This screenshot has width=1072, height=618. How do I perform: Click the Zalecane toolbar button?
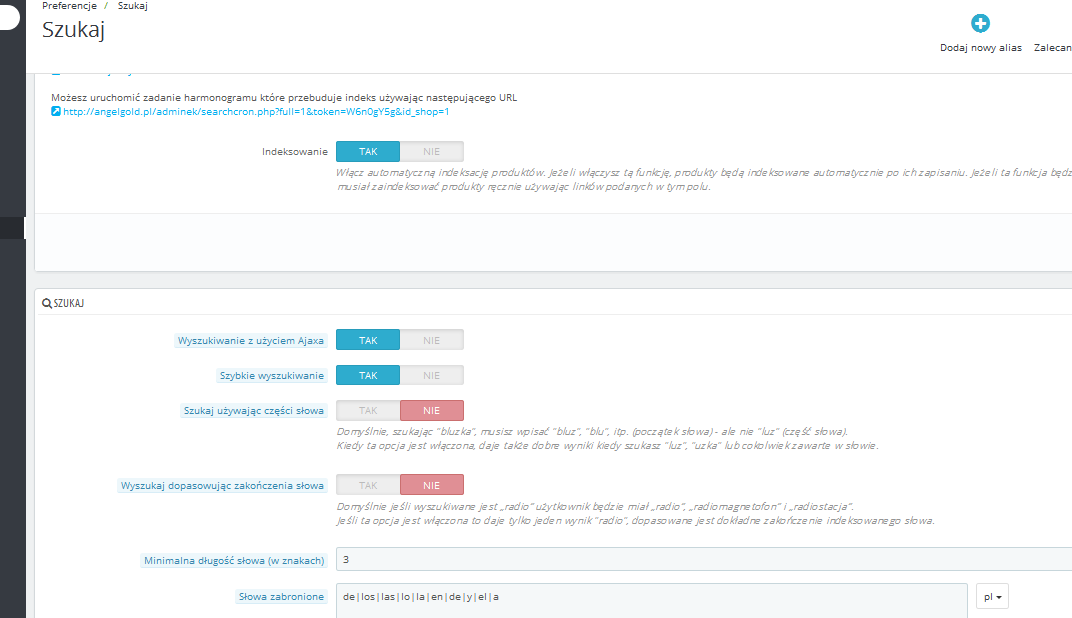pos(1053,47)
